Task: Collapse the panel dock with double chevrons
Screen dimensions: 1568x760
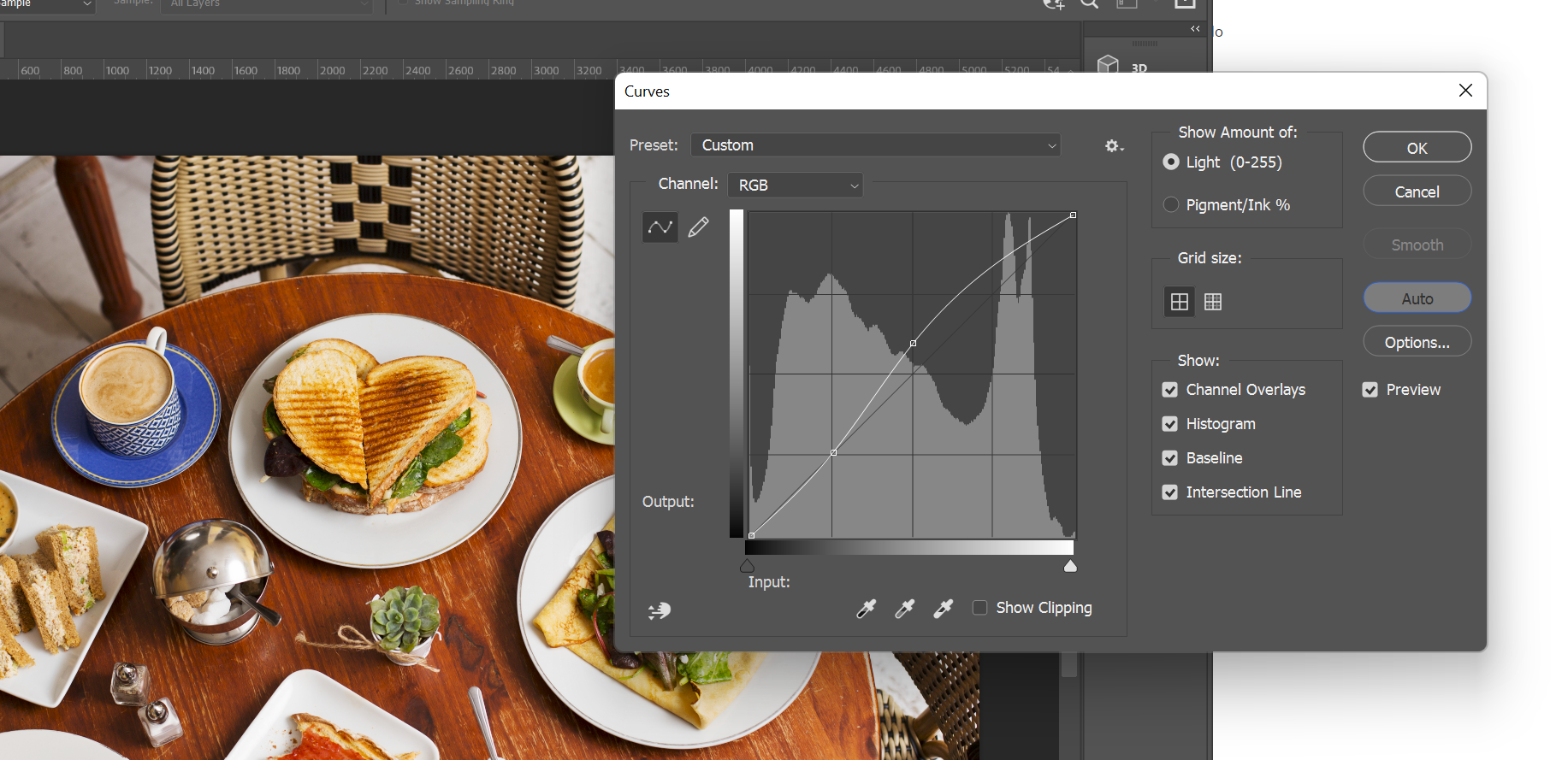Action: 1195,29
